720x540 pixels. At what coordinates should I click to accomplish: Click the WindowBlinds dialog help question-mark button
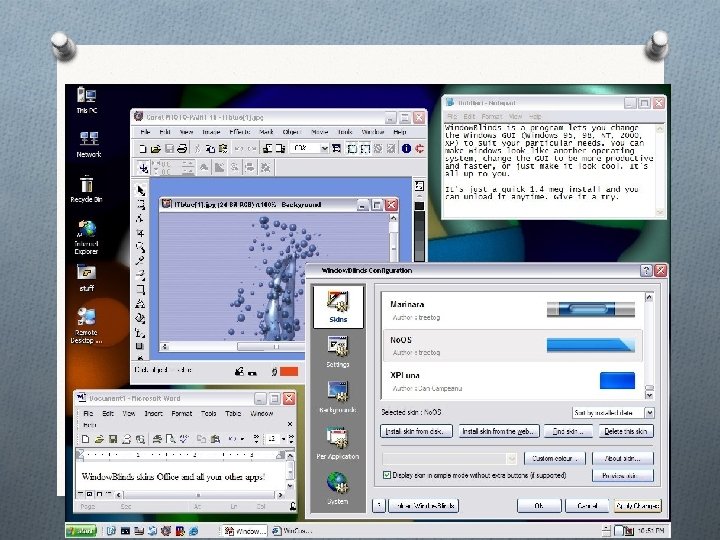[646, 270]
